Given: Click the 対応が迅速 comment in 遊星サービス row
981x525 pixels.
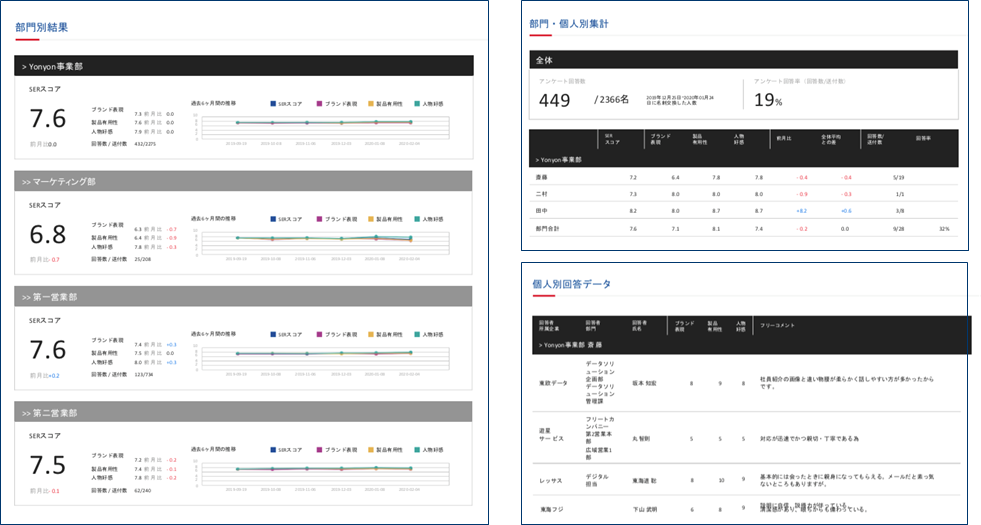Looking at the screenshot, I should coord(809,439).
